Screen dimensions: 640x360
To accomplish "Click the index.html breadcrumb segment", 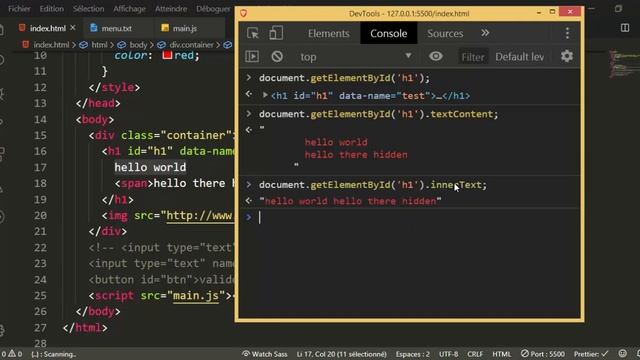I will pos(51,44).
